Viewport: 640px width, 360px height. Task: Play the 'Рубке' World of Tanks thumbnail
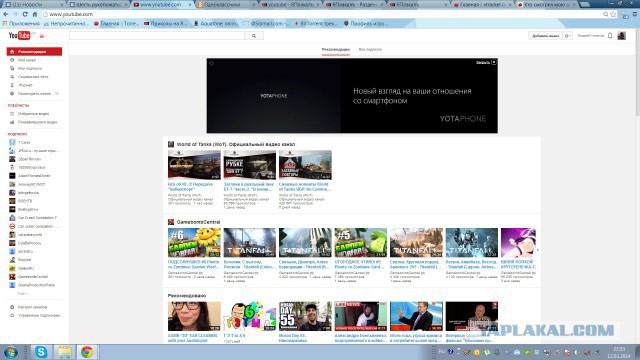pos(249,165)
